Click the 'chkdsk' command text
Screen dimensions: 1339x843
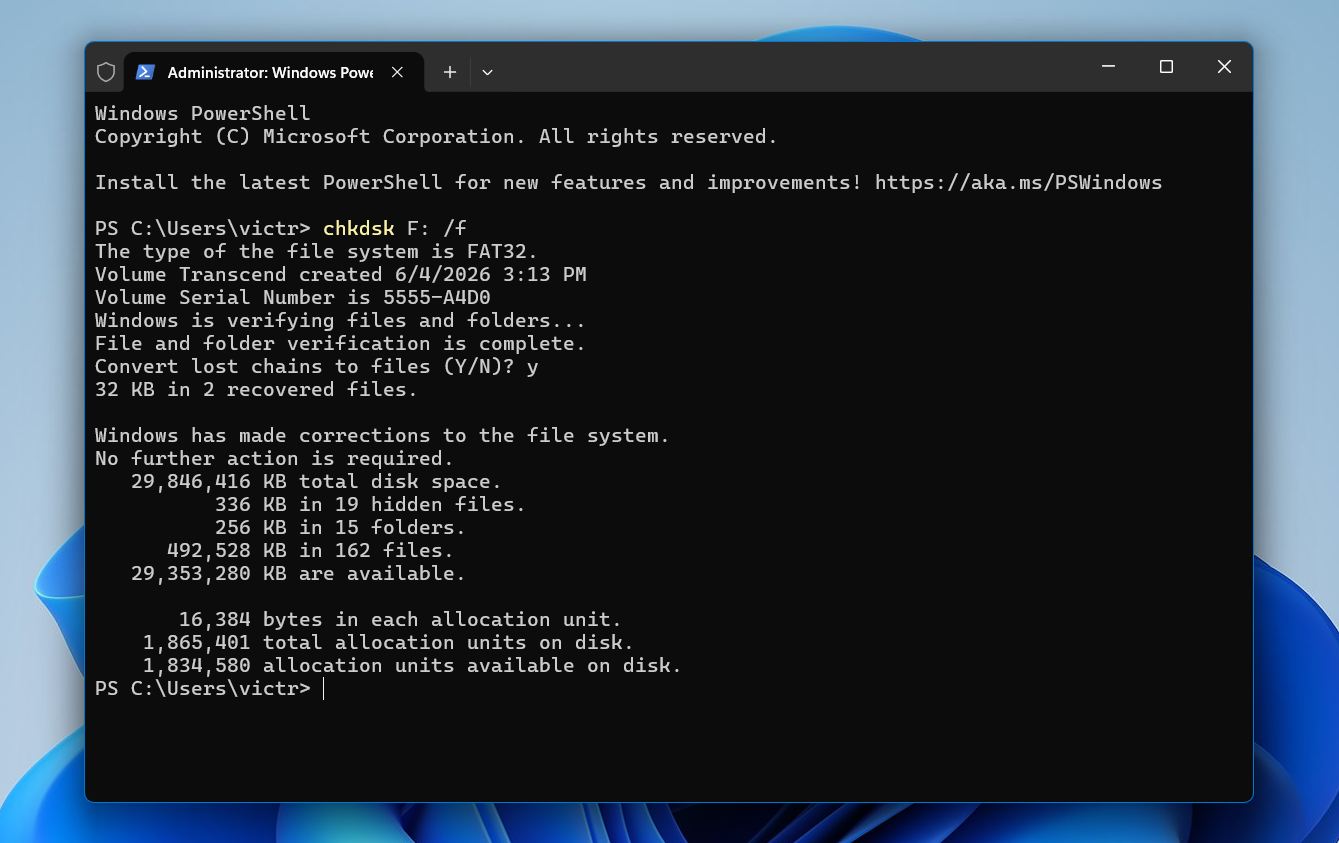tap(359, 229)
